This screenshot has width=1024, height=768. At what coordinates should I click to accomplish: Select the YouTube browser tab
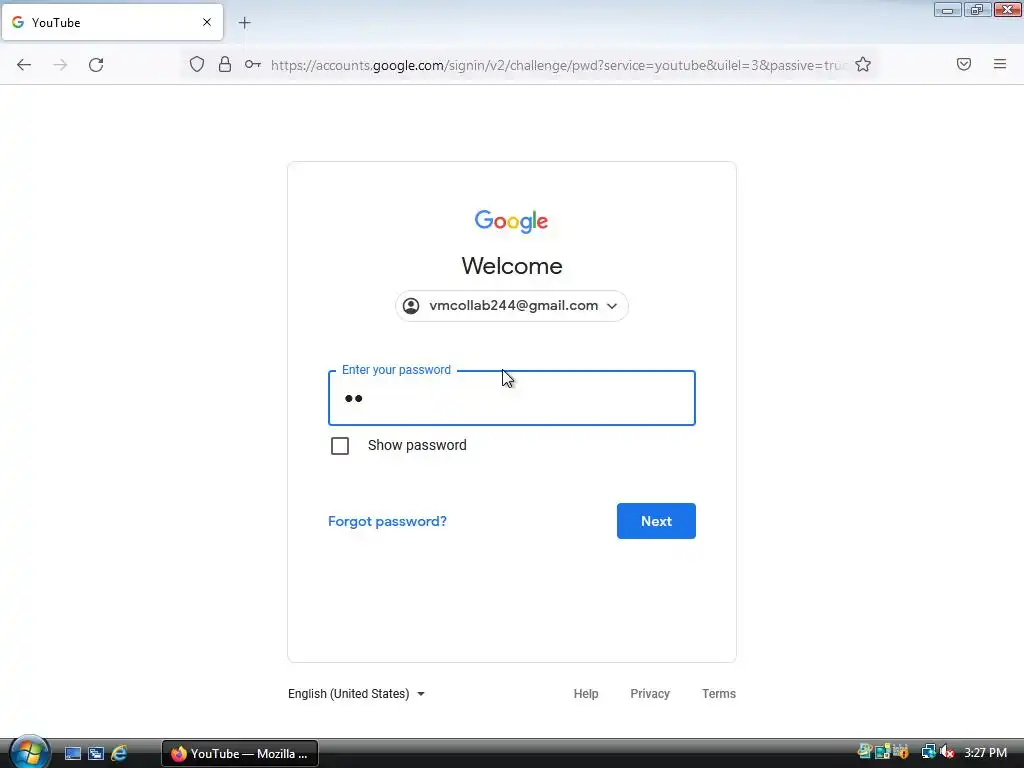tap(112, 22)
